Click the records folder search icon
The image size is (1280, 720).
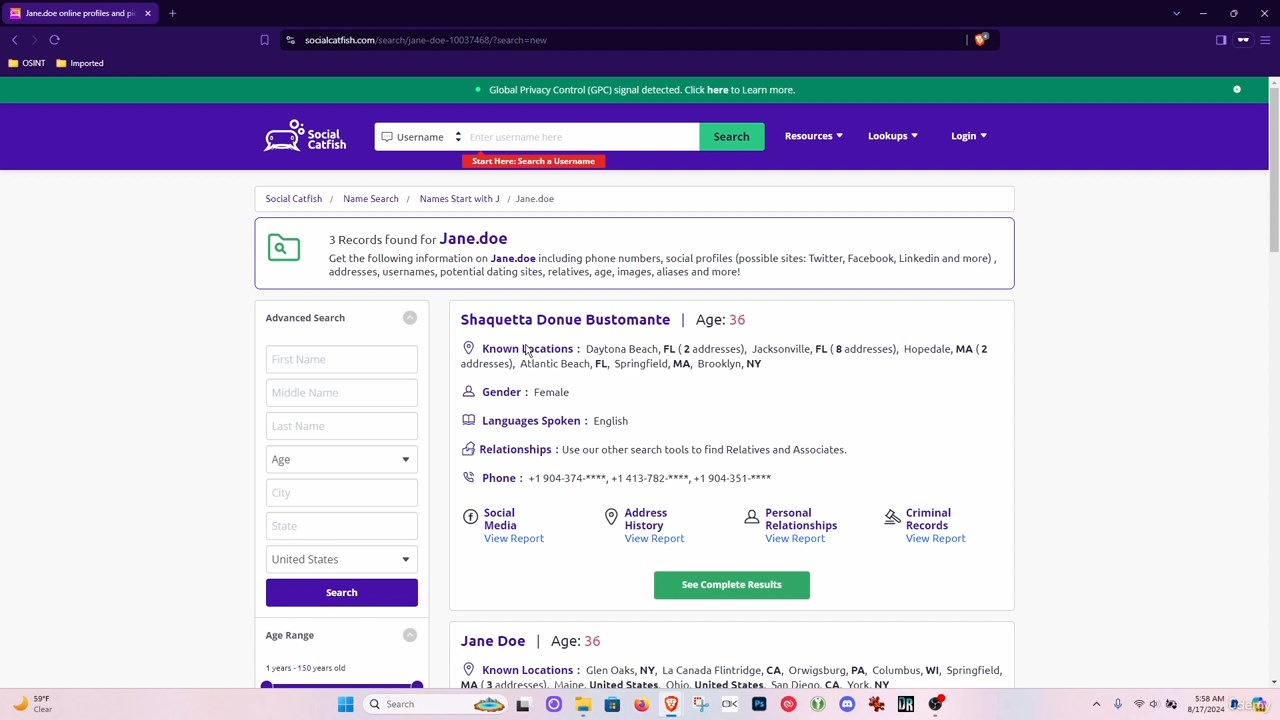click(x=284, y=247)
